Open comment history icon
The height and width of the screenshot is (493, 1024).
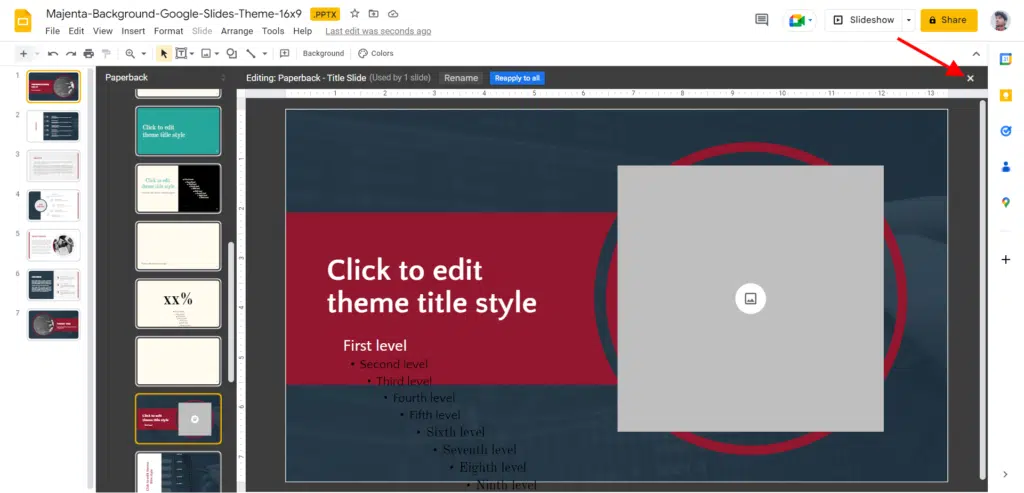point(762,20)
